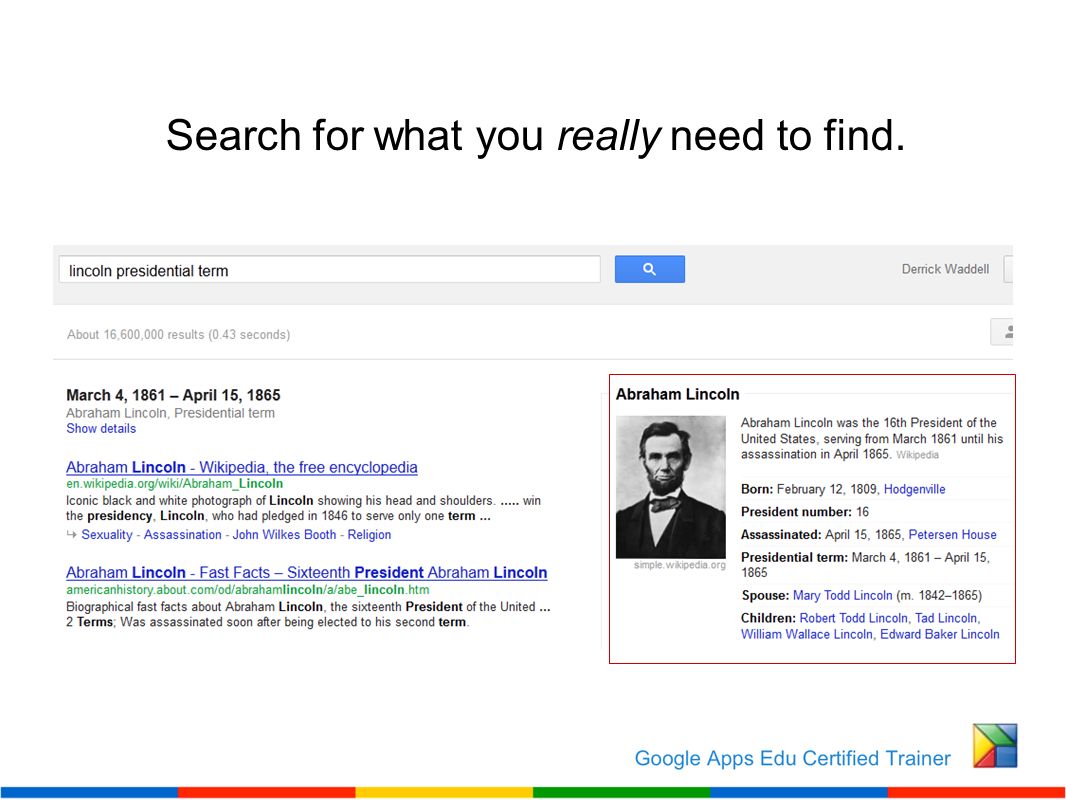Click the en.wikipedia.org/wiki/Abraham_Lincoln green URL
Image resolution: width=1066 pixels, height=800 pixels.
tap(175, 483)
